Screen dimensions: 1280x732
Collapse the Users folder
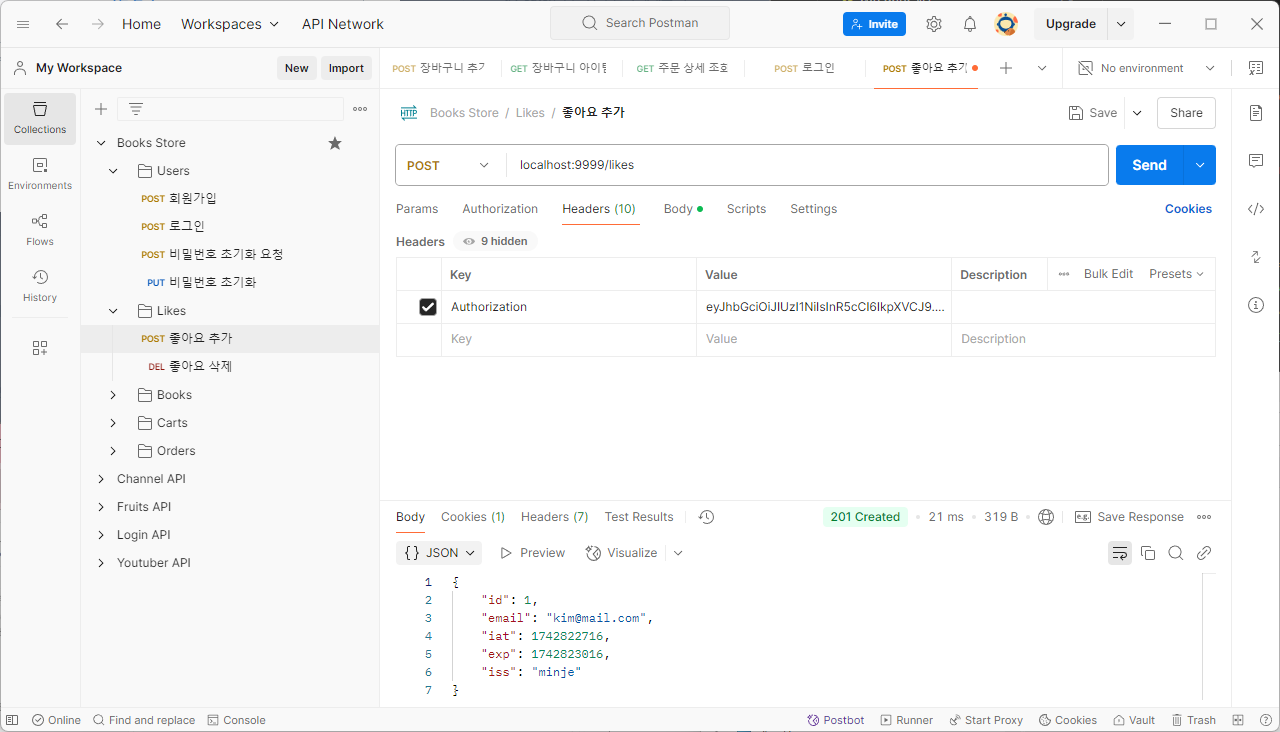click(113, 171)
